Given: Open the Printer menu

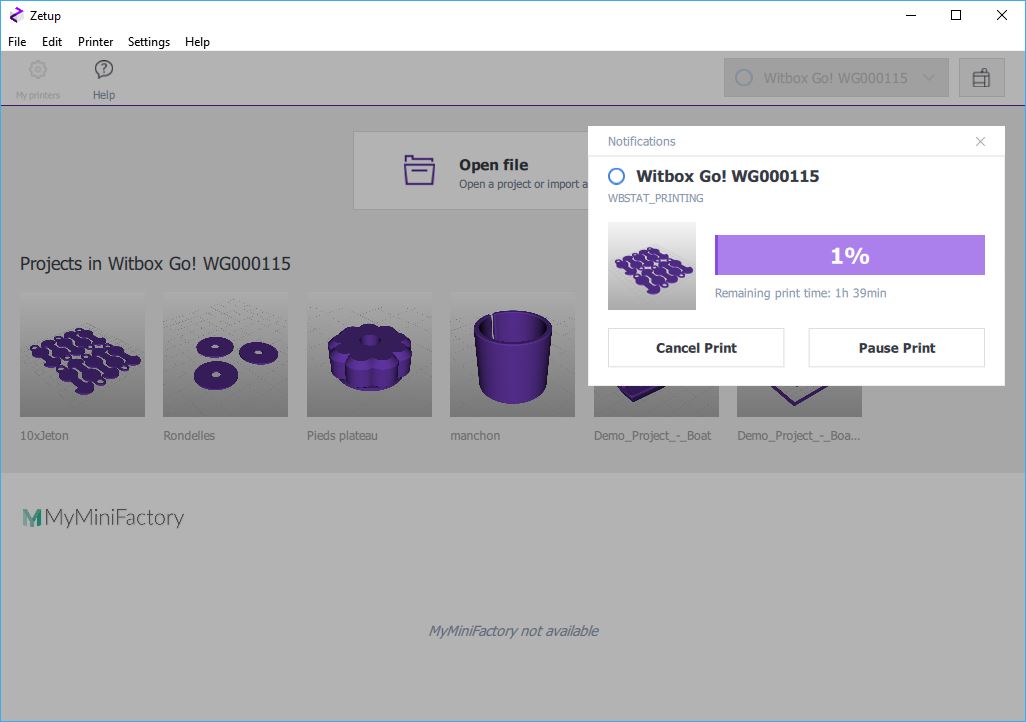Looking at the screenshot, I should pyautogui.click(x=96, y=42).
